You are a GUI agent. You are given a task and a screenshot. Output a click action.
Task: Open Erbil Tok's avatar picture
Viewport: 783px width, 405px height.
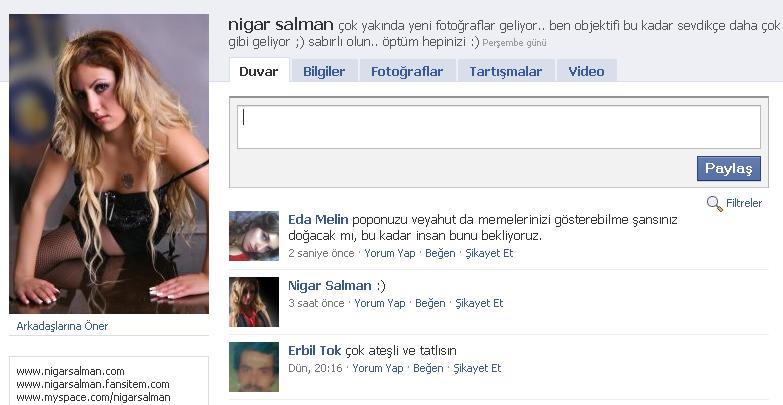(x=254, y=367)
